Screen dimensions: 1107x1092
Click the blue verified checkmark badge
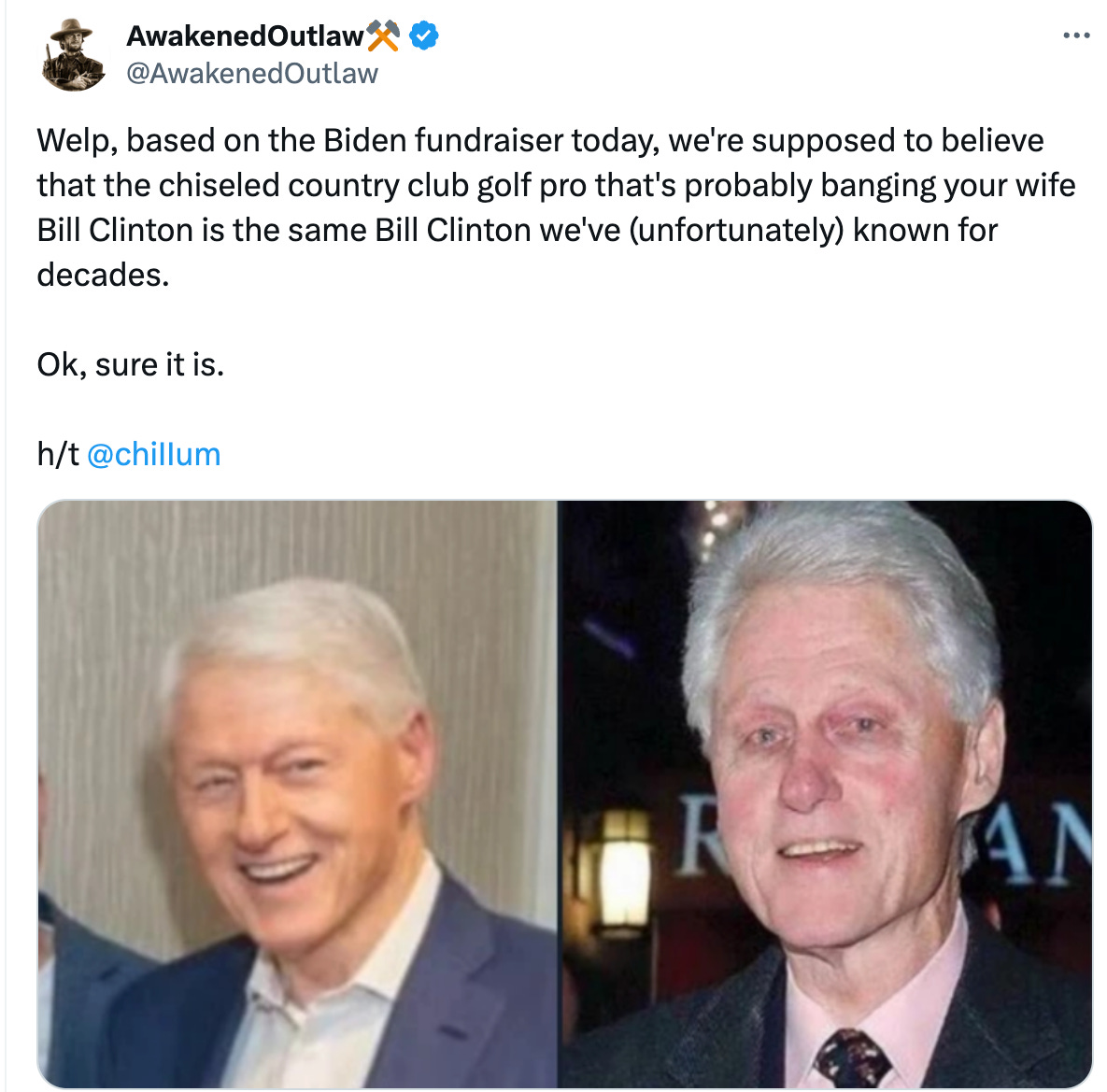coord(423,35)
